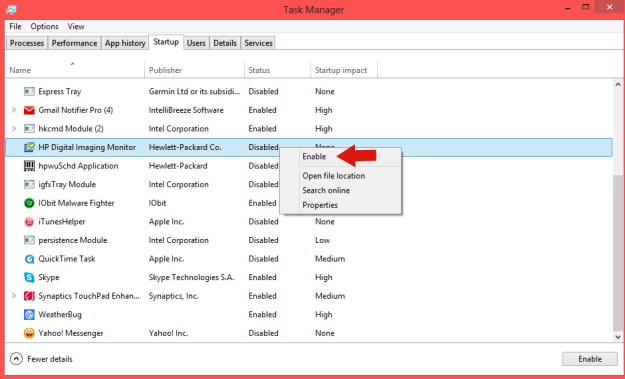
Task: Click Garmin Ltd publisher cell
Action: click(x=195, y=92)
